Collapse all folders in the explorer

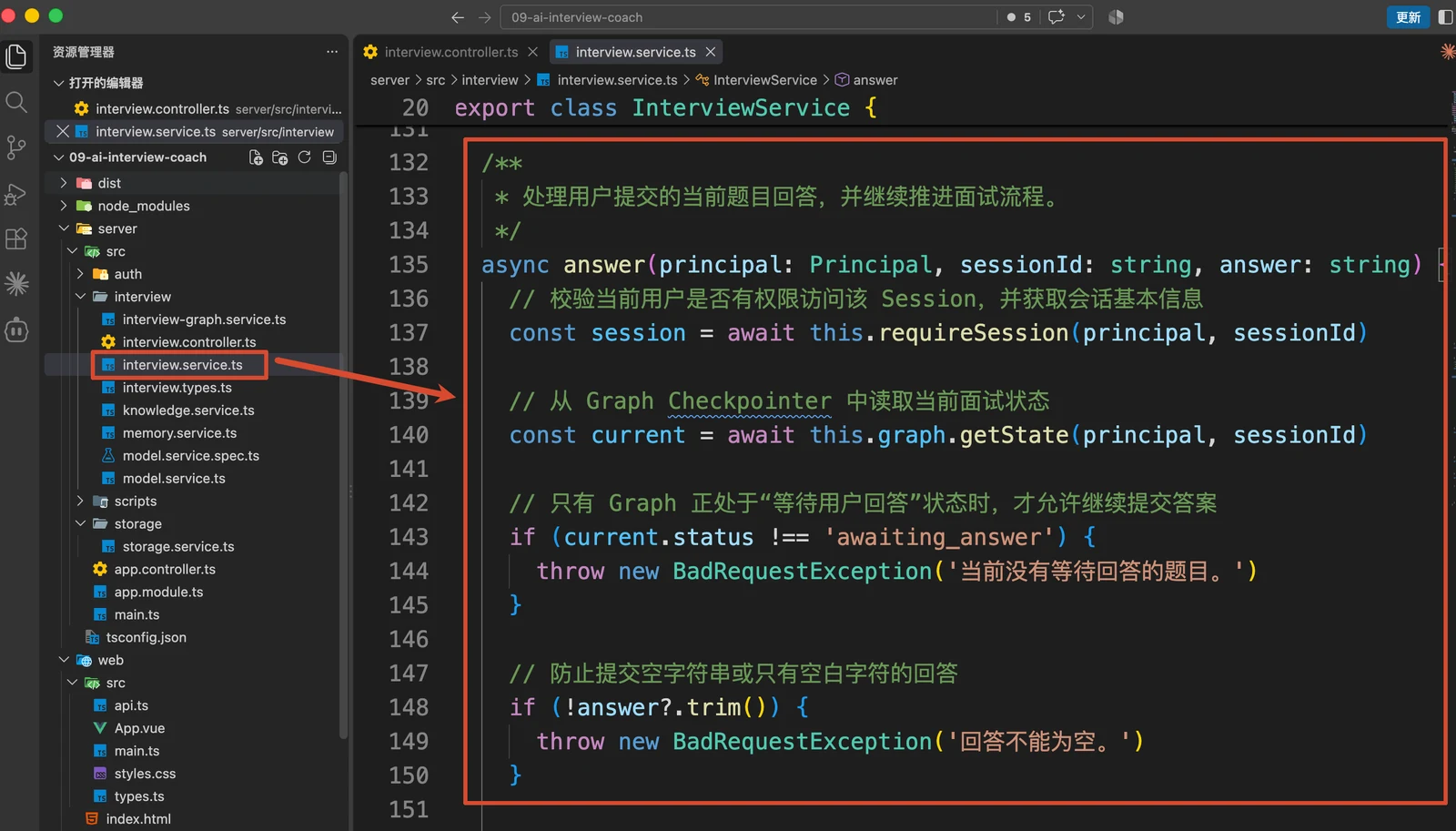329,157
